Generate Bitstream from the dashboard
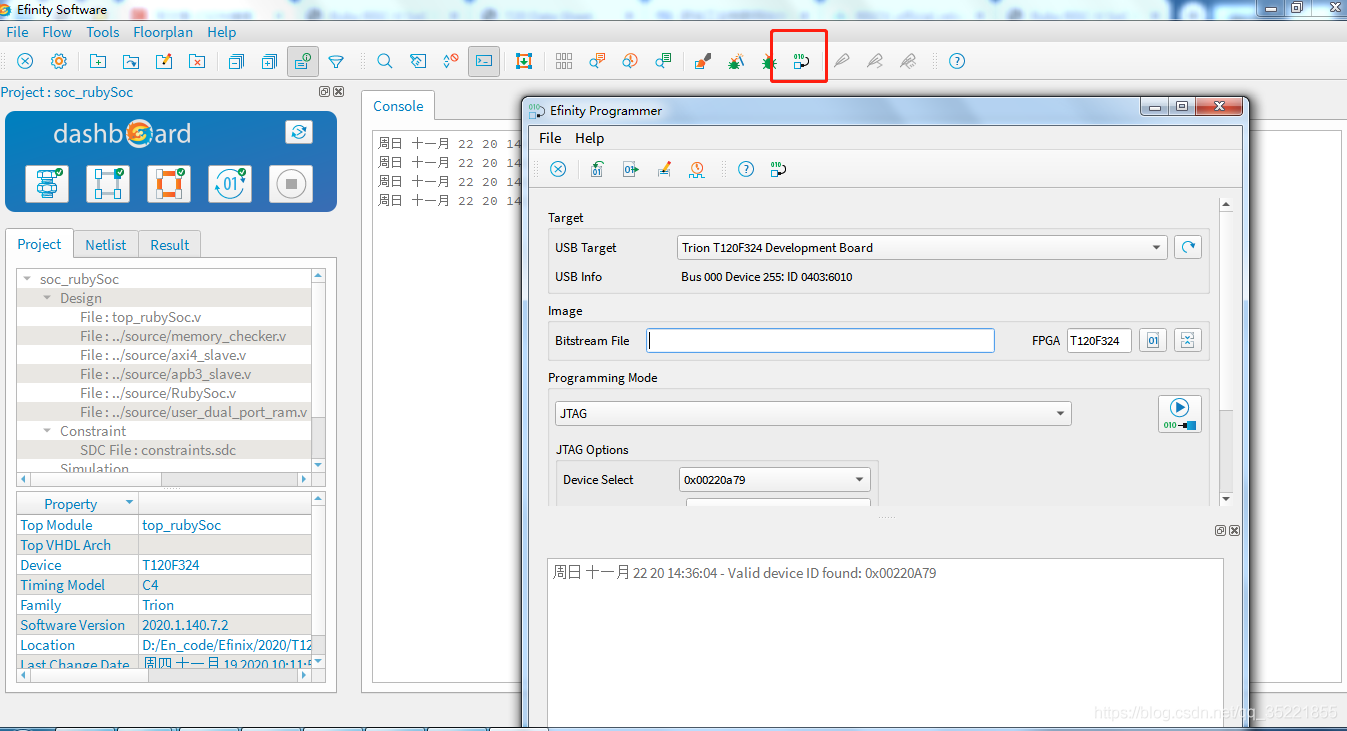This screenshot has width=1347, height=731. click(x=230, y=184)
